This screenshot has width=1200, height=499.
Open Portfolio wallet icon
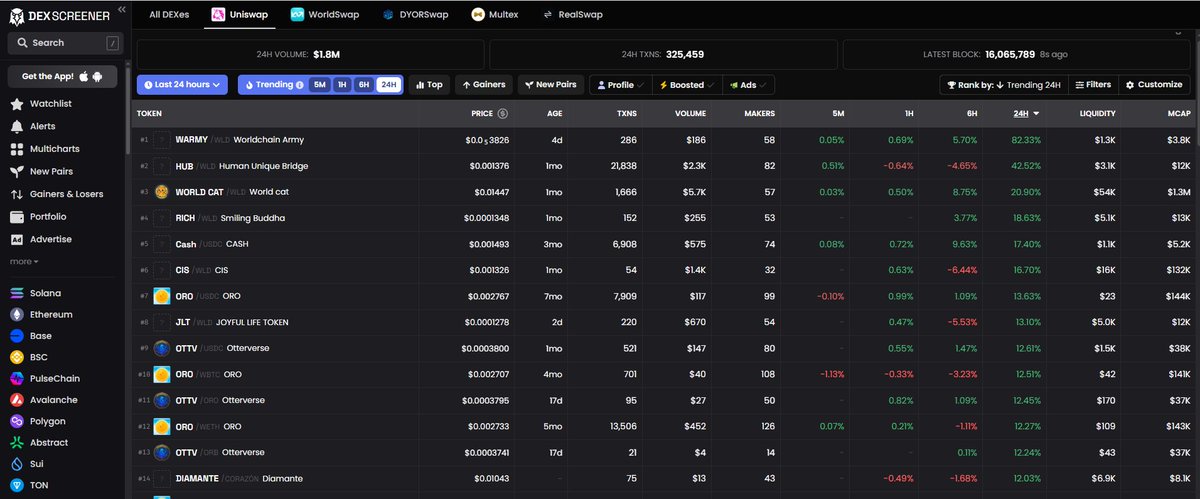[17, 216]
